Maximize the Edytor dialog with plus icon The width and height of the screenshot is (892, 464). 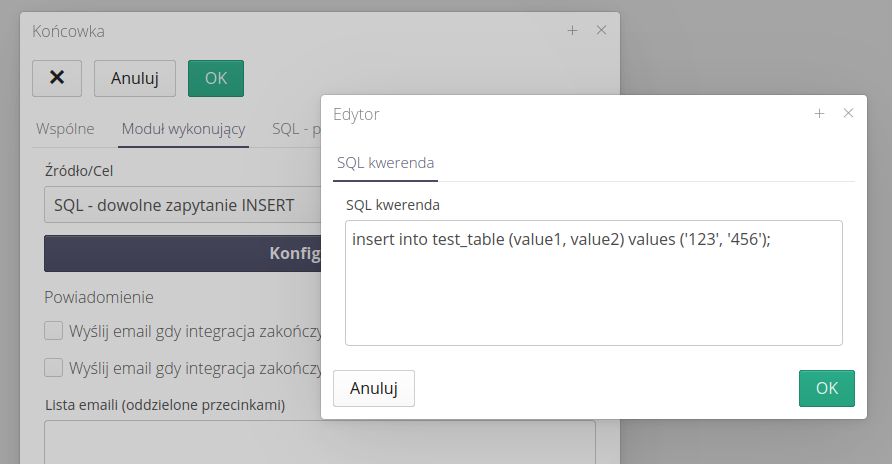point(819,113)
